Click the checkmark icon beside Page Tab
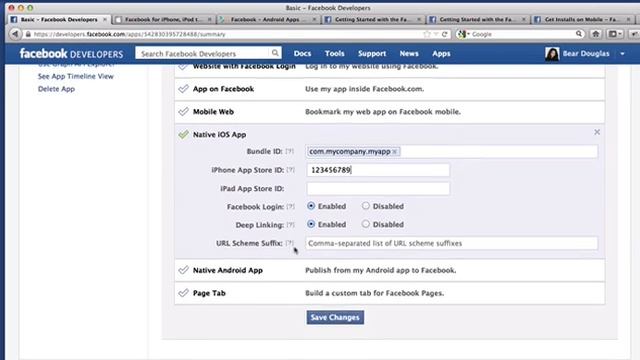The width and height of the screenshot is (640, 360). click(x=183, y=293)
